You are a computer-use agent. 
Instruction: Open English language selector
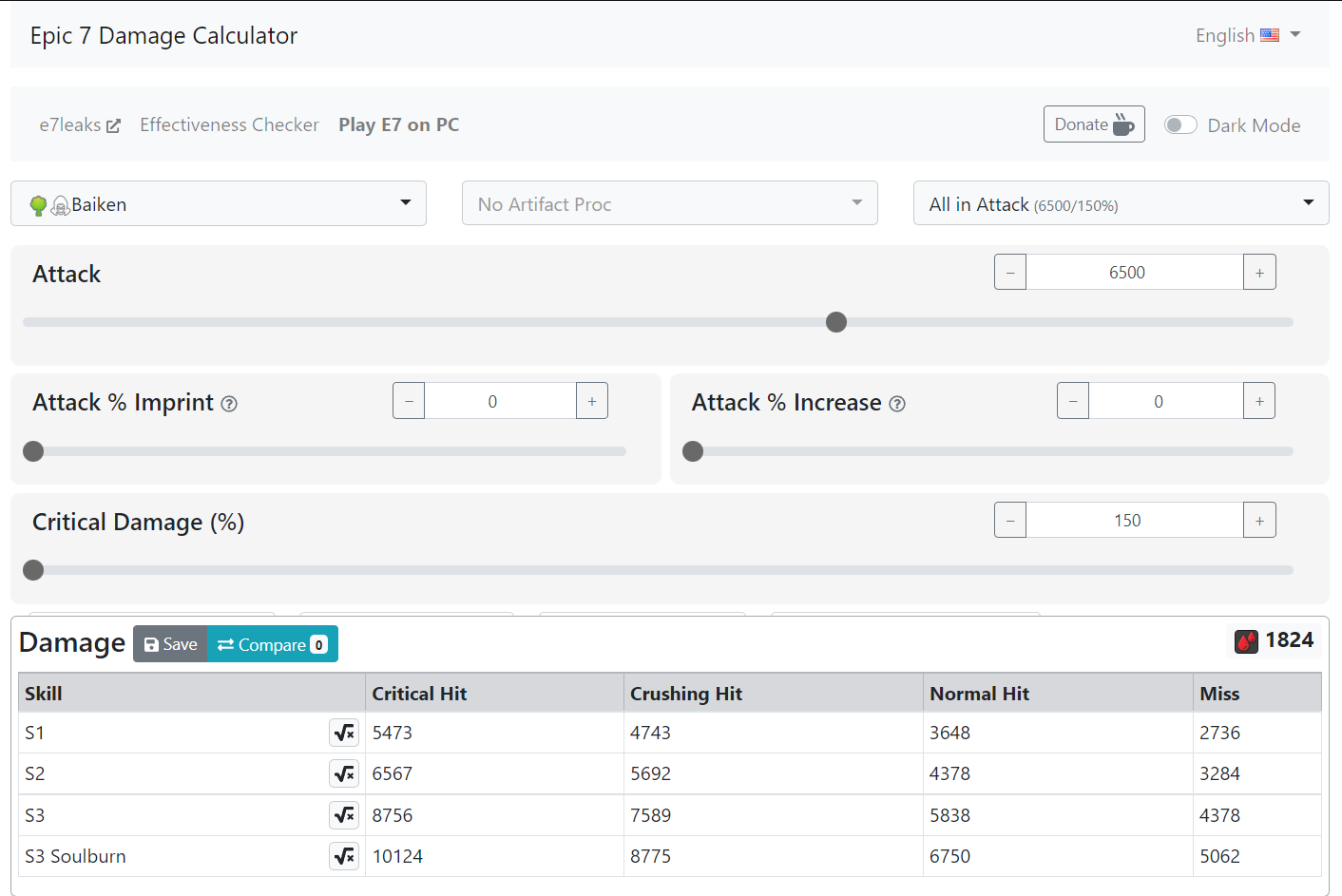pos(1247,35)
